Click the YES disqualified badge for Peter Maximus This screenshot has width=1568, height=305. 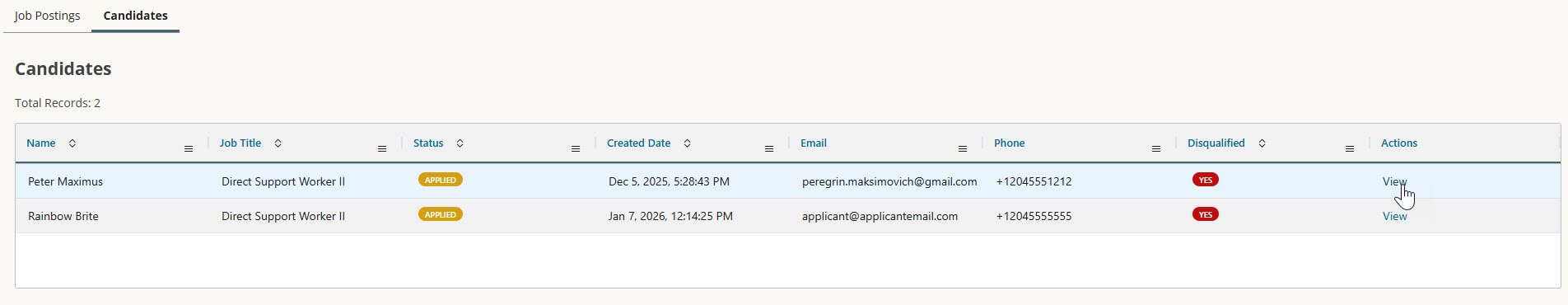[1206, 180]
